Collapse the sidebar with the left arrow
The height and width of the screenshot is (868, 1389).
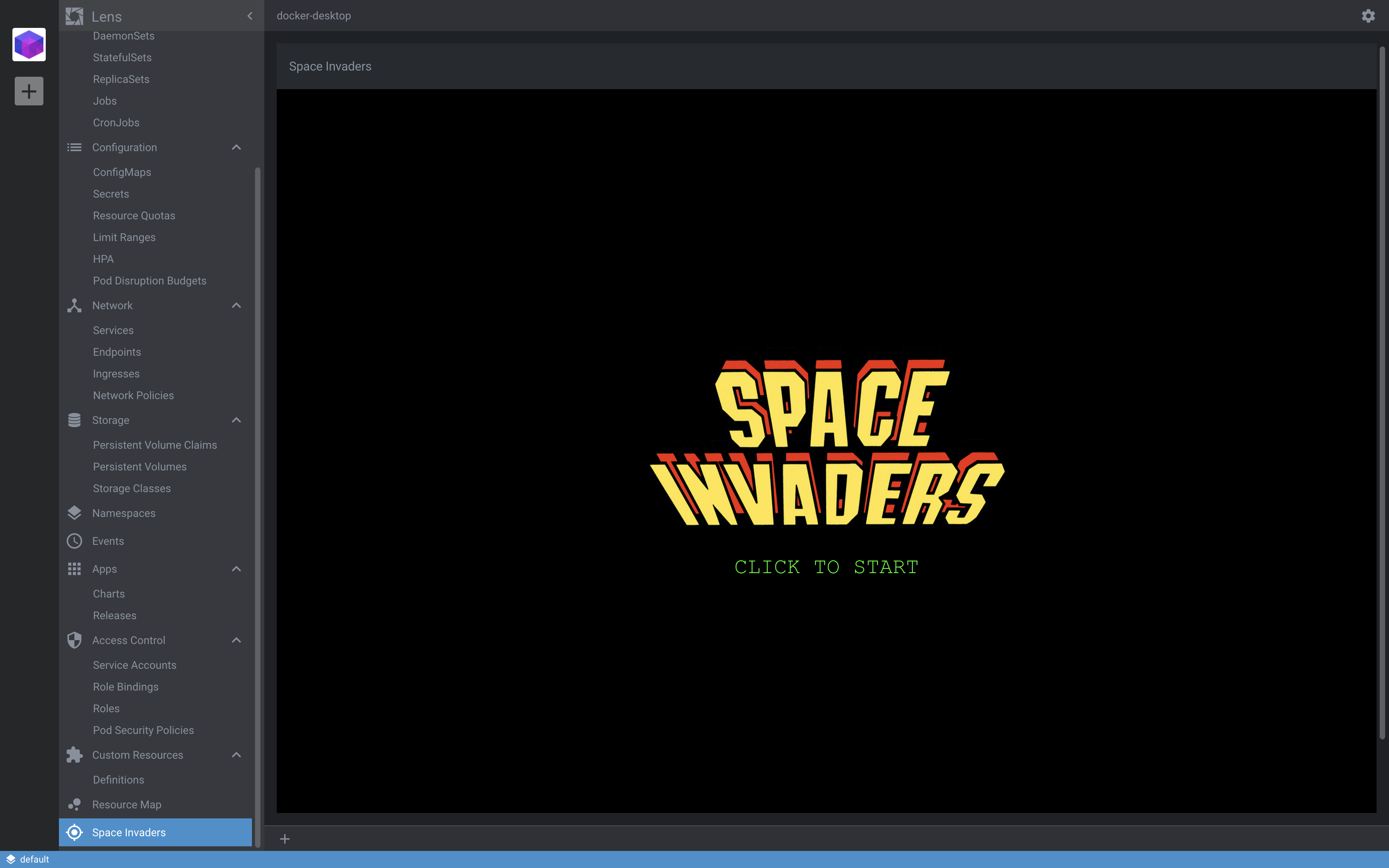[x=250, y=16]
